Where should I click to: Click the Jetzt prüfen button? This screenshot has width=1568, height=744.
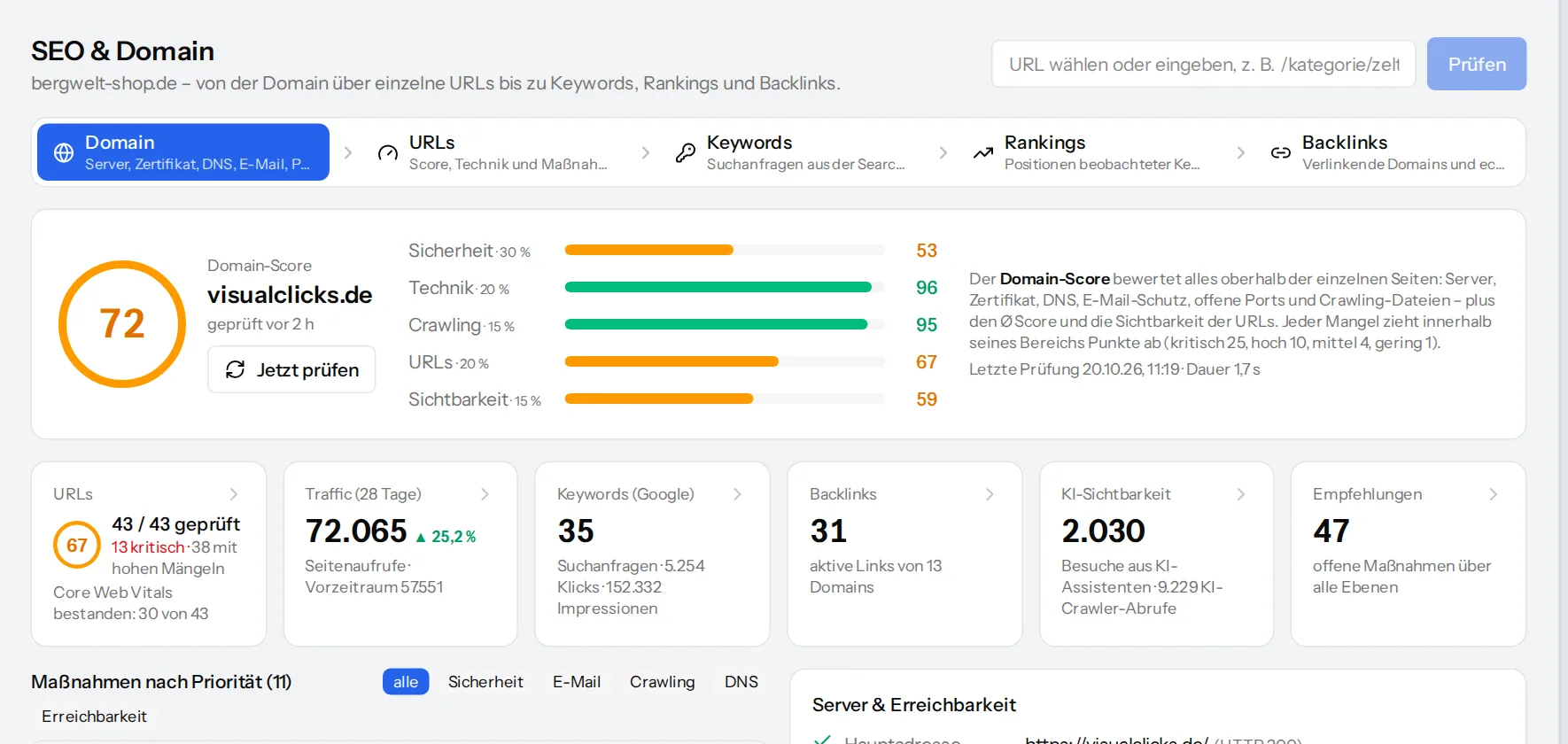[x=291, y=369]
